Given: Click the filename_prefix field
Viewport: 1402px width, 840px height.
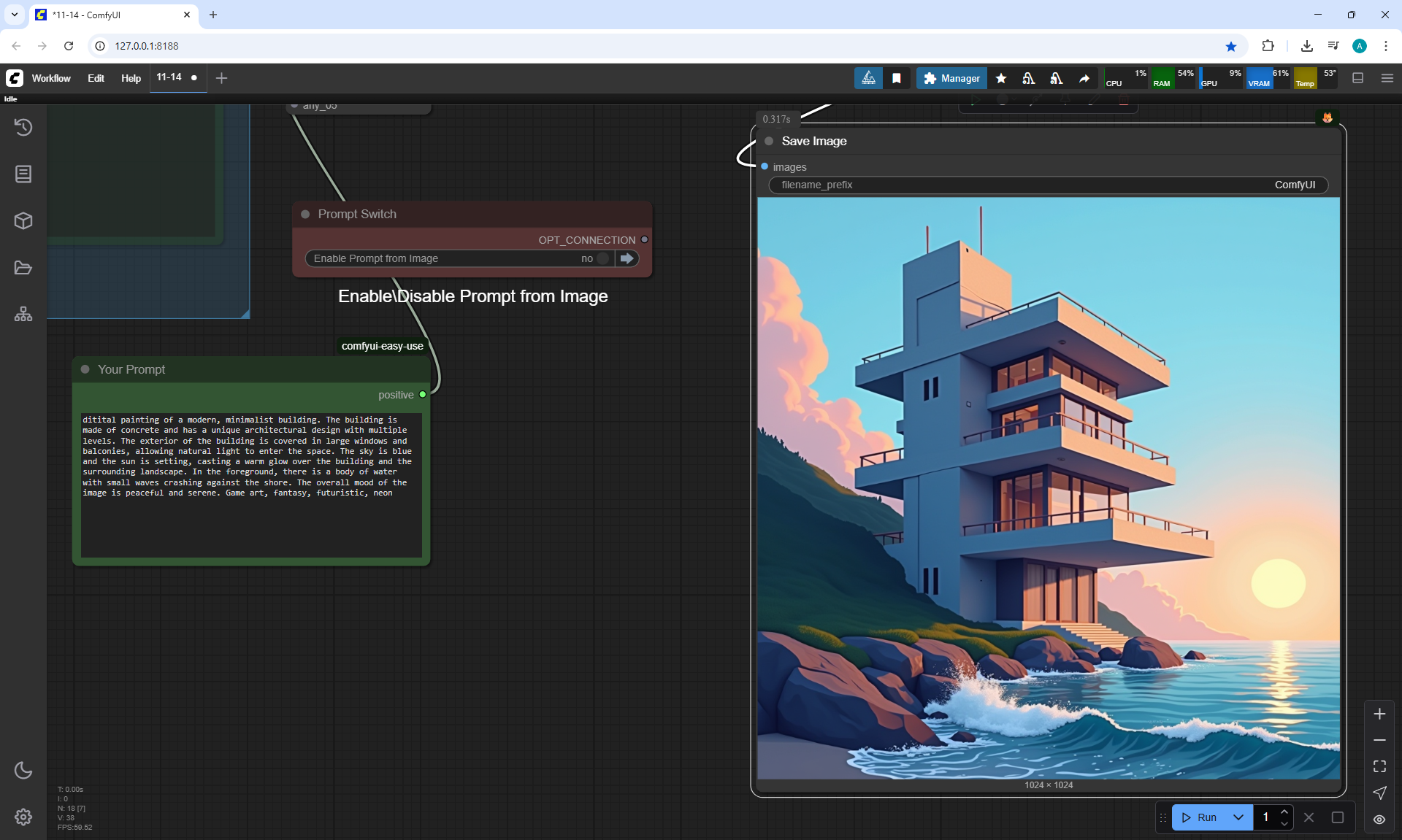Looking at the screenshot, I should [x=1048, y=185].
